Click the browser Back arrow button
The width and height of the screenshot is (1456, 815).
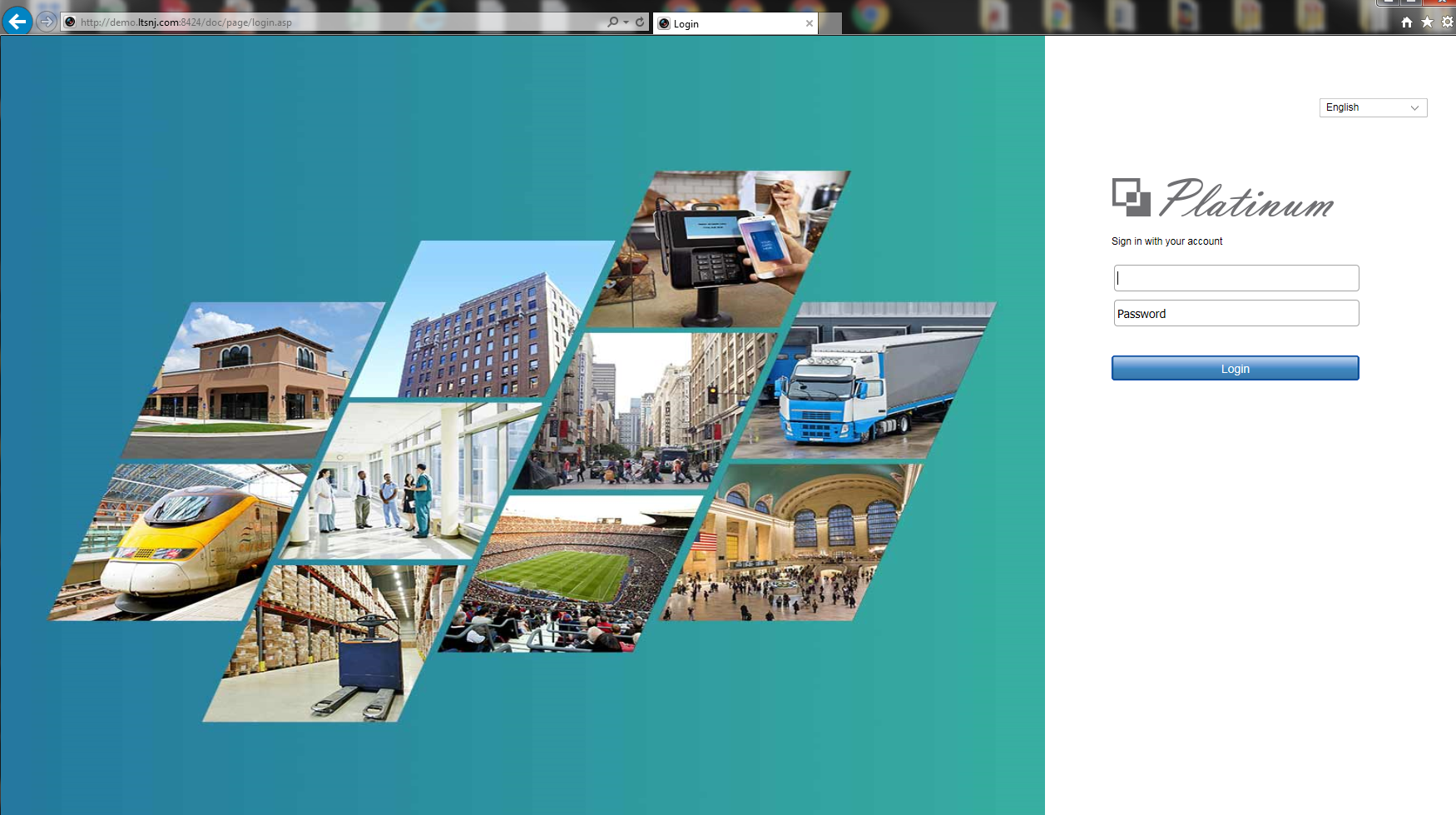(17, 22)
